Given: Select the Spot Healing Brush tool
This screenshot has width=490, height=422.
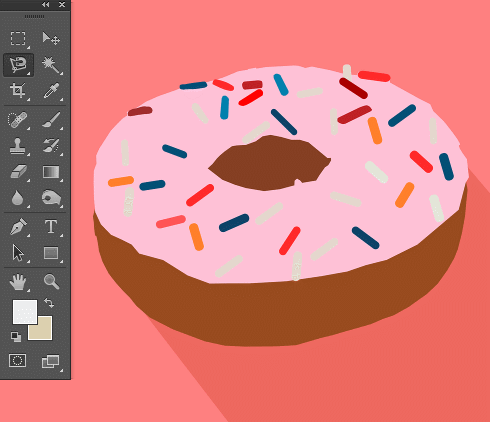Looking at the screenshot, I should (x=17, y=120).
